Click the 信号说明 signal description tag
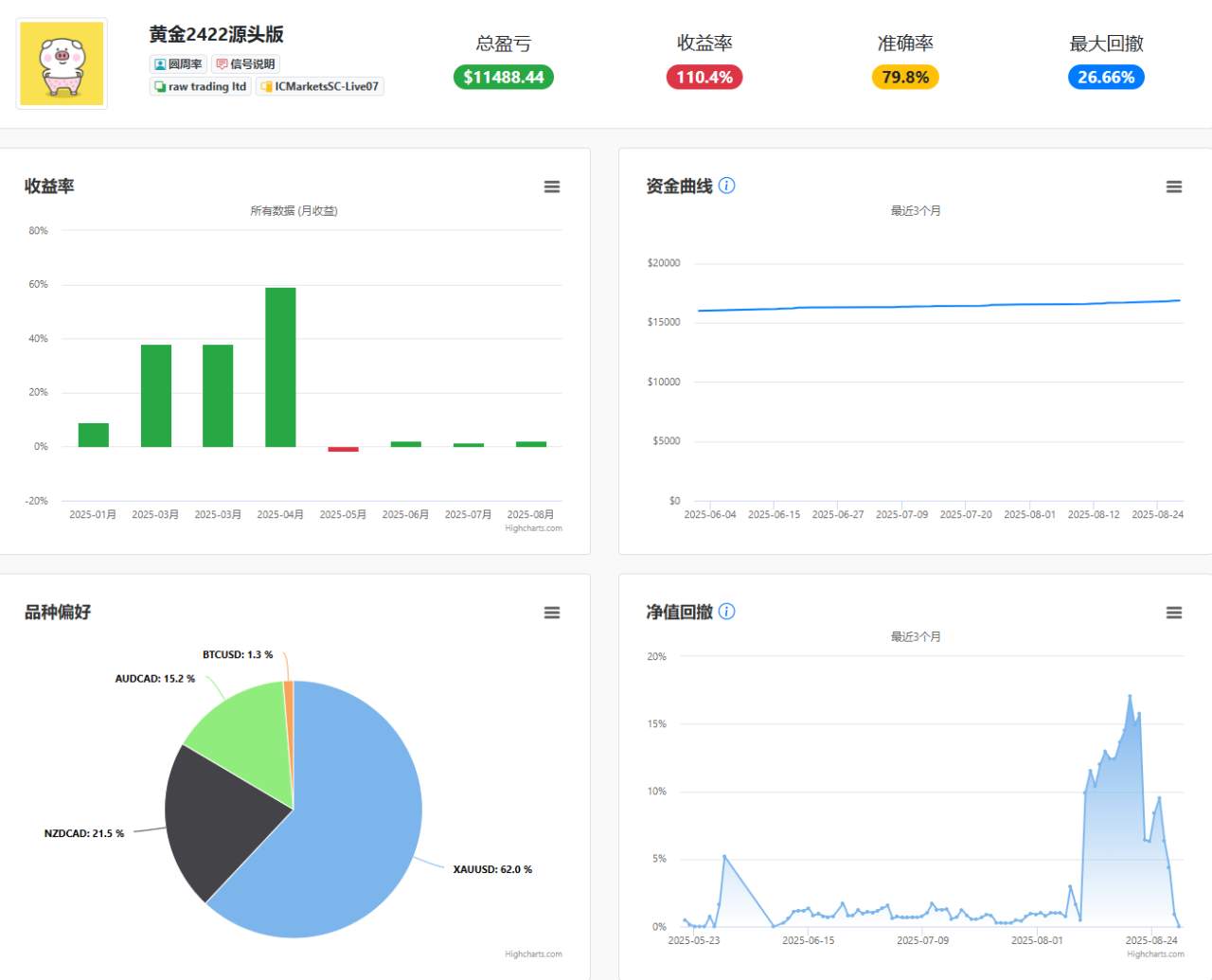Screen dimensions: 1212x980 pos(245,64)
